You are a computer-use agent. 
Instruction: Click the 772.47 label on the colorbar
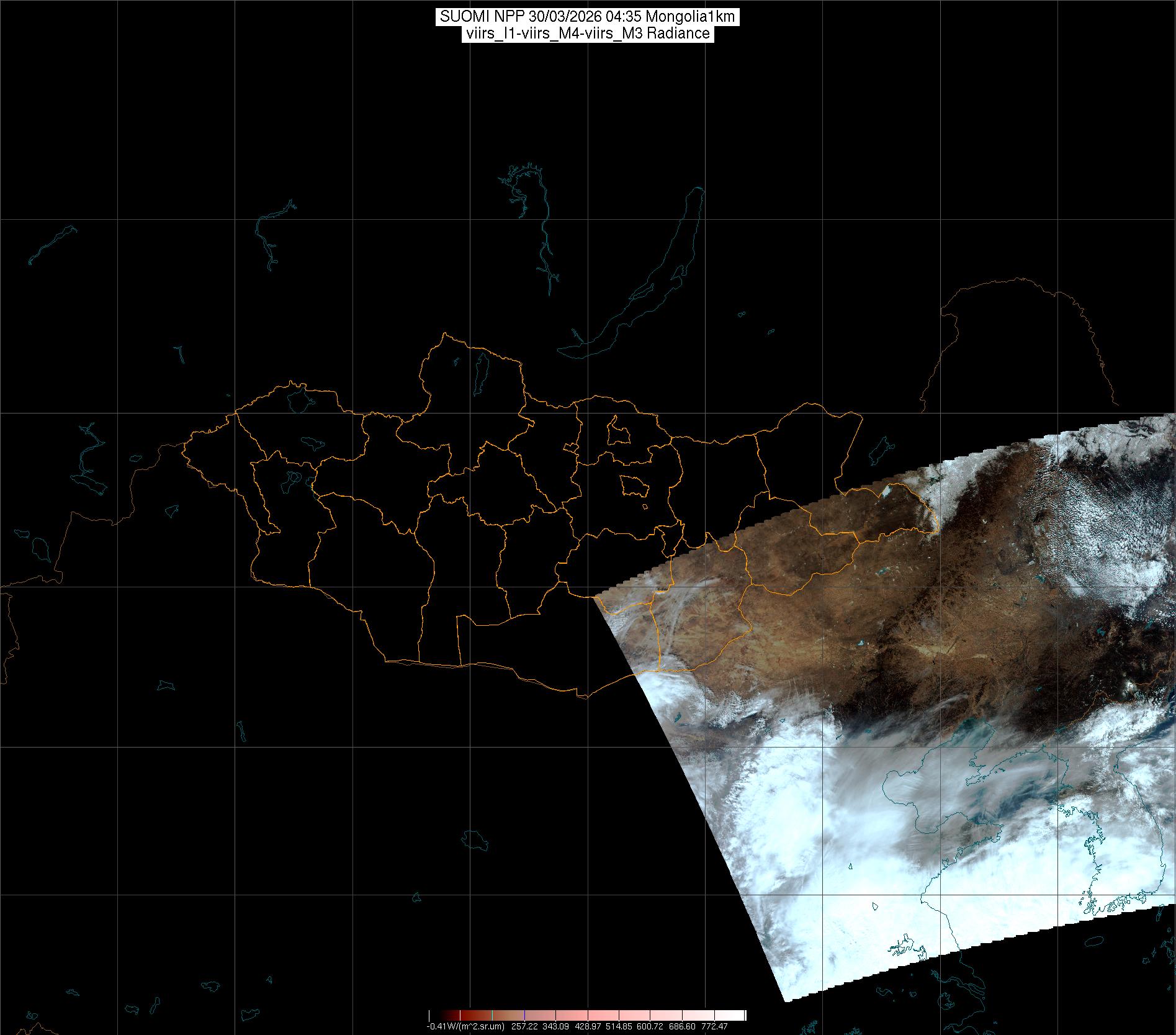pos(714,1026)
